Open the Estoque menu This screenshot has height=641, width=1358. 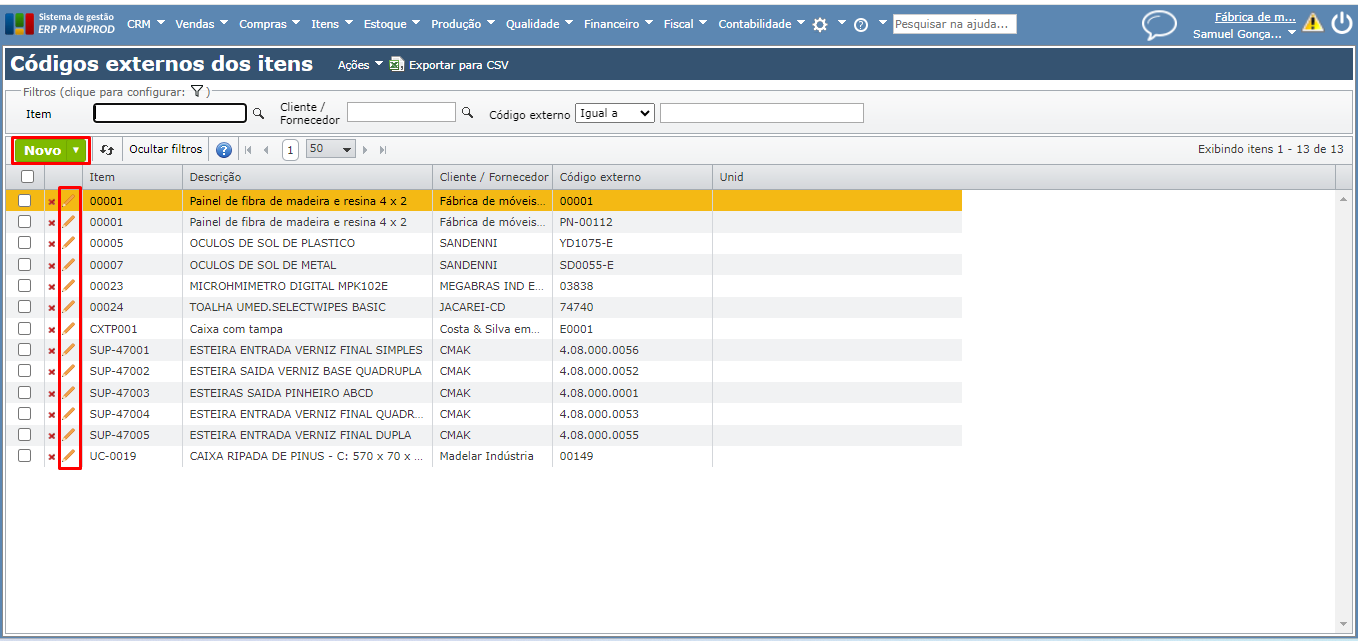(392, 24)
